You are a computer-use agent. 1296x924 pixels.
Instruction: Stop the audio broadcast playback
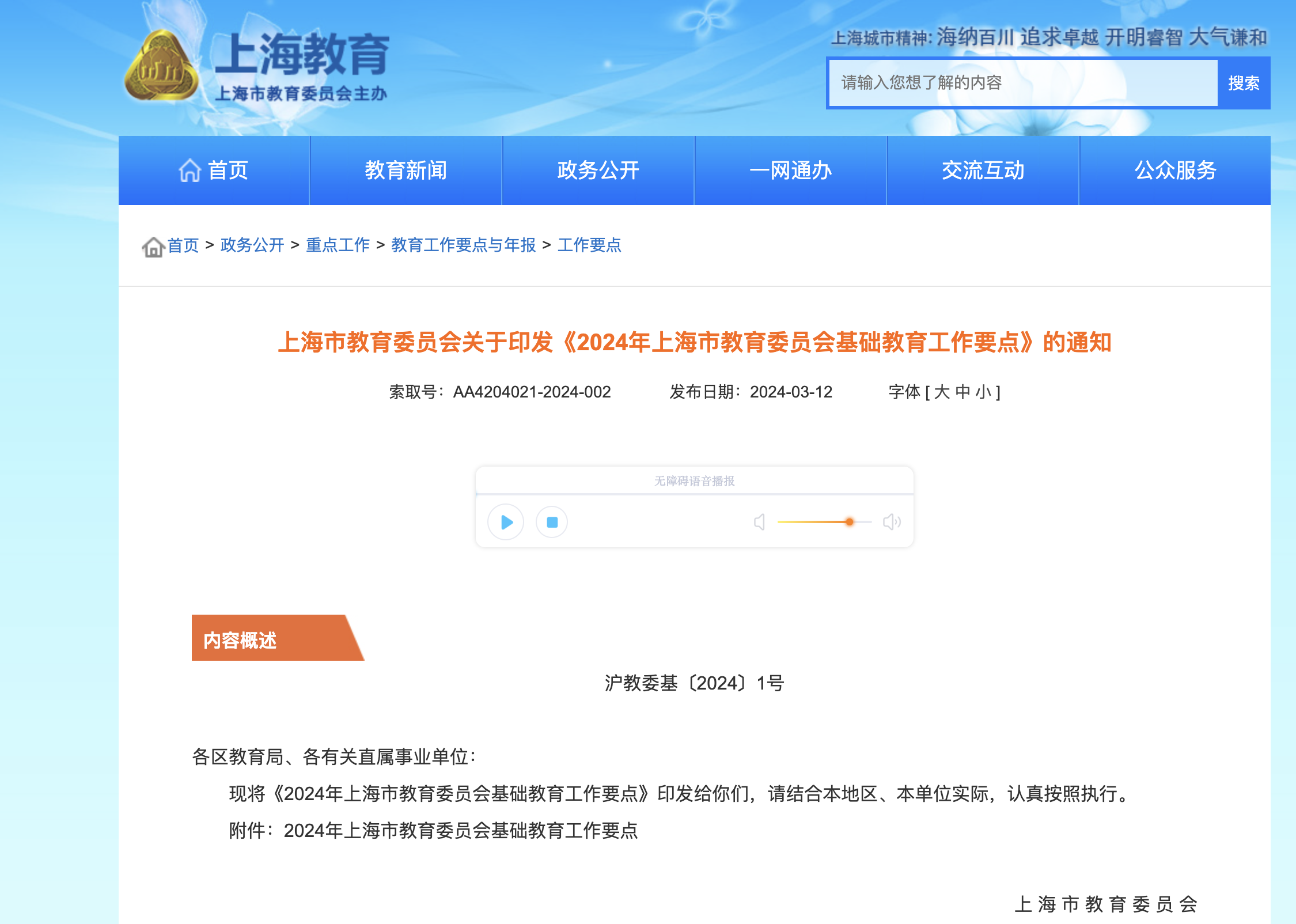(x=552, y=522)
